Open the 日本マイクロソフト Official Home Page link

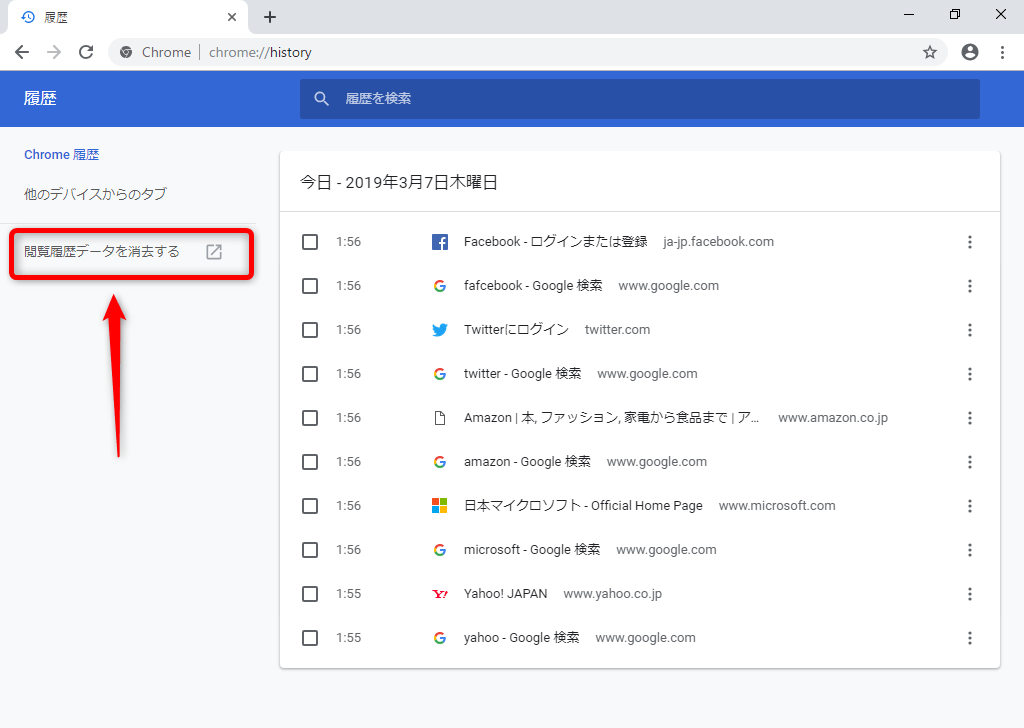[x=583, y=506]
